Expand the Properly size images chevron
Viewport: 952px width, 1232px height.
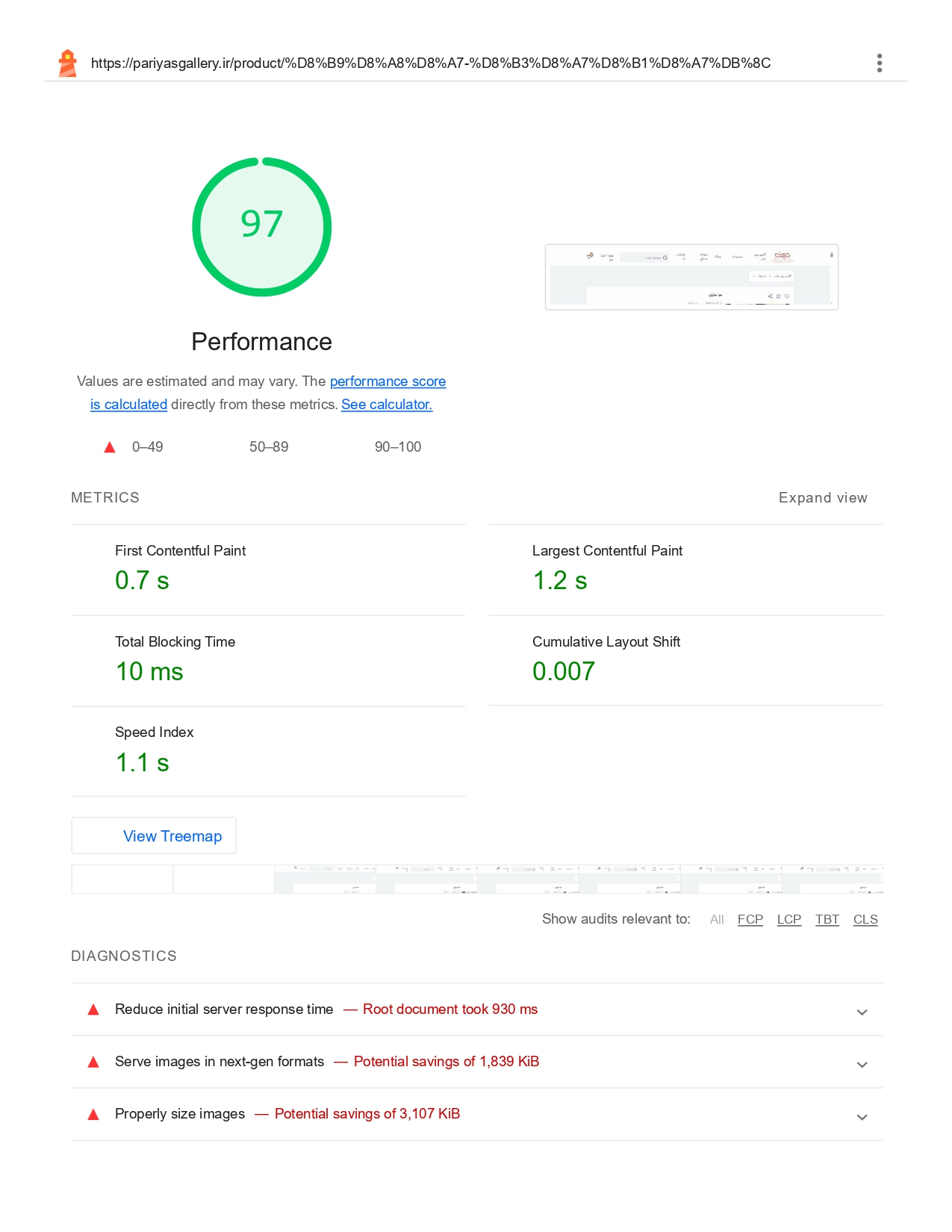(862, 1118)
